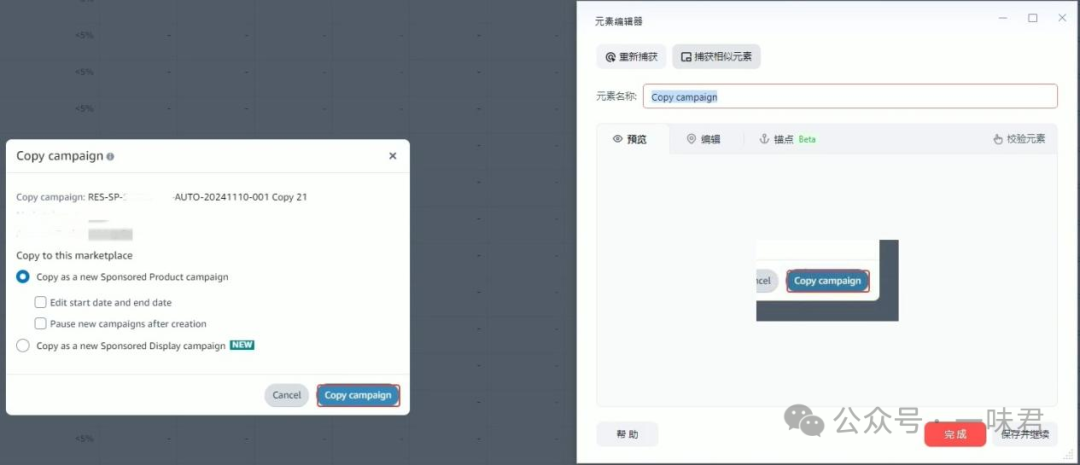The image size is (1080, 465).
Task: Maximize the 元素编辑器 window
Action: pos(1032,19)
